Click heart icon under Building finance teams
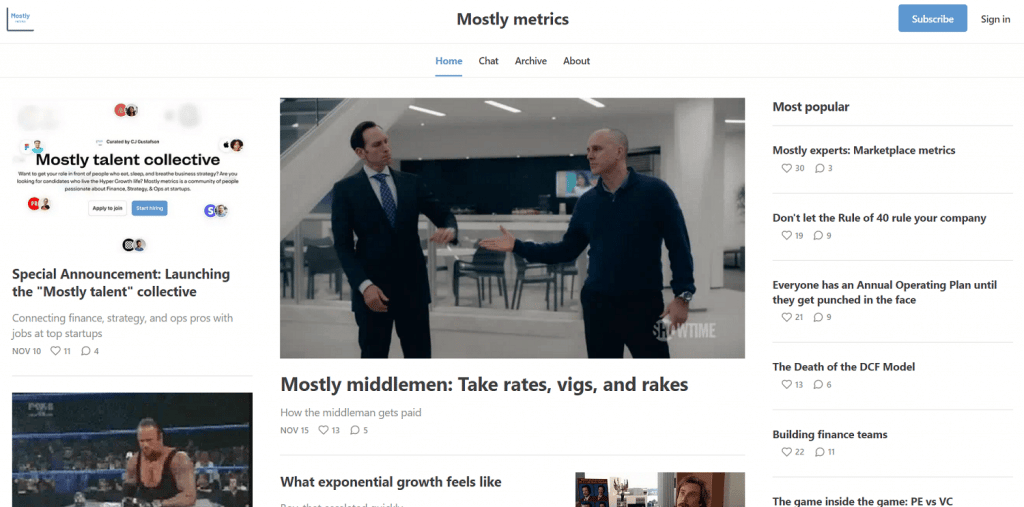 click(786, 451)
